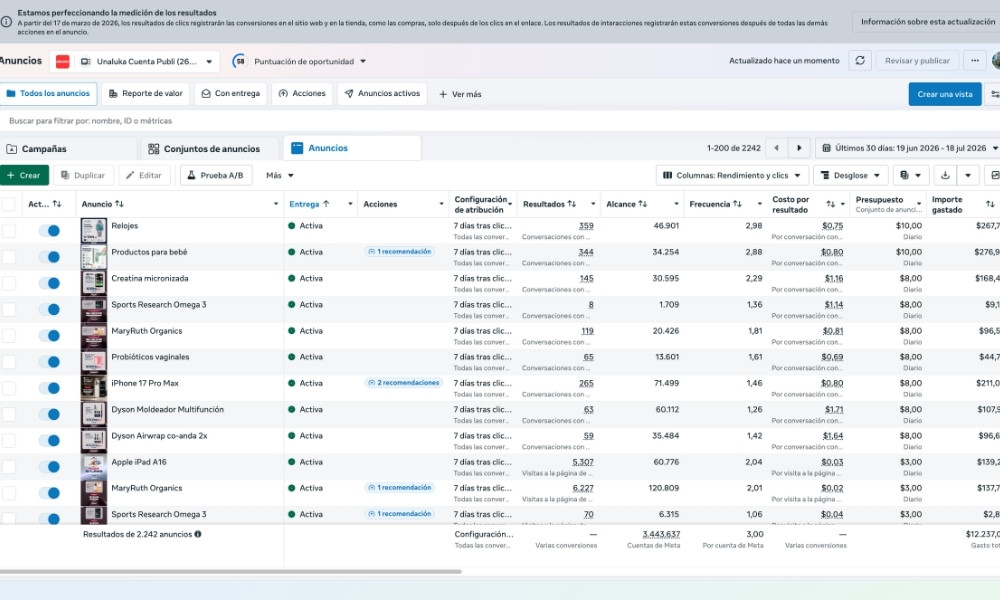
Task: Click the horizontal scrollbar below the table
Action: pos(230,572)
